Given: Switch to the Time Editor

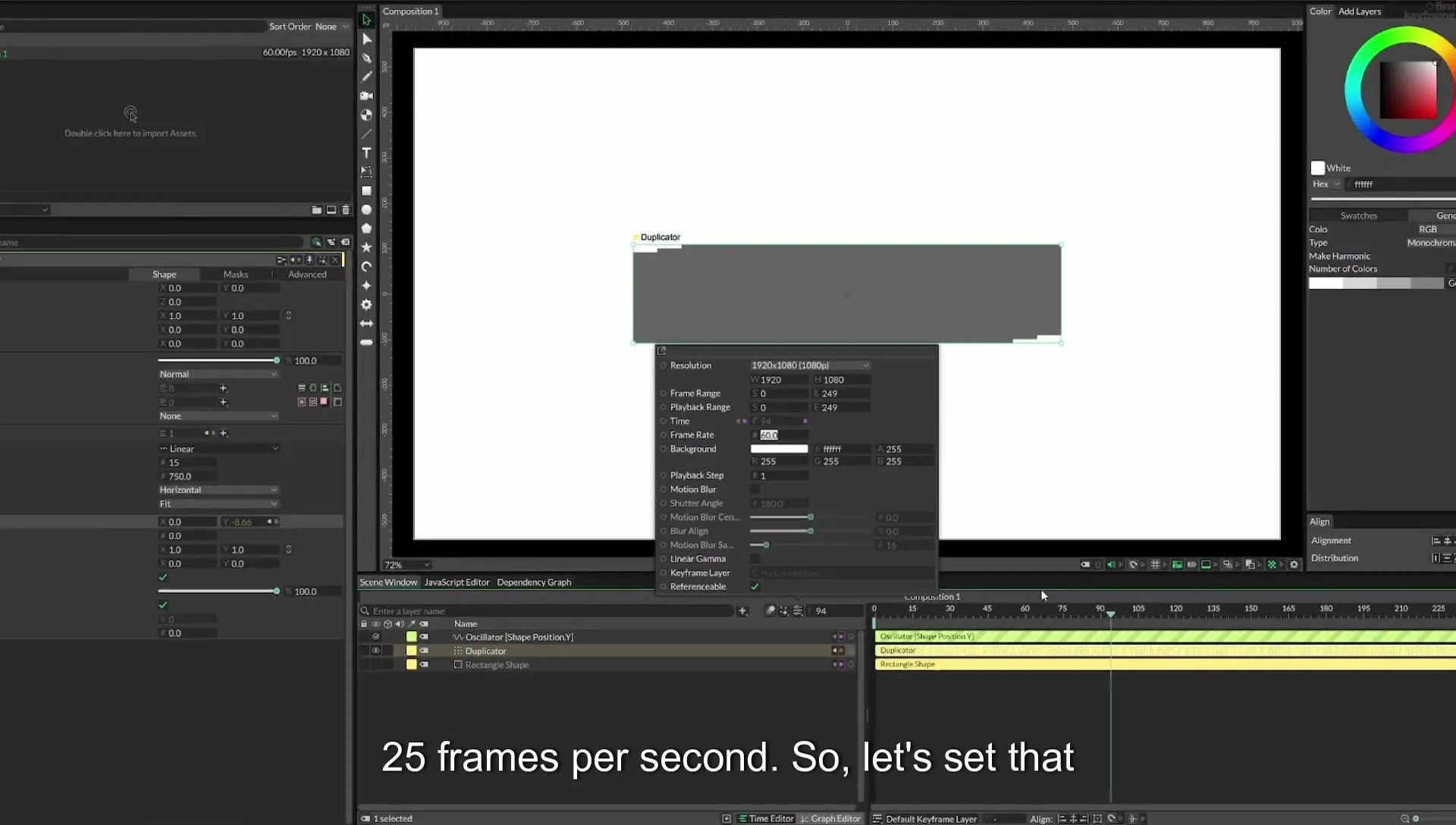Looking at the screenshot, I should [766, 819].
